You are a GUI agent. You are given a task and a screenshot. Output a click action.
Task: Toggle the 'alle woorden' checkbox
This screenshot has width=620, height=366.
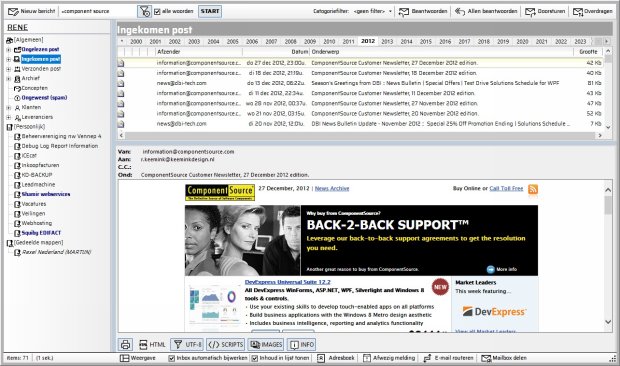point(157,11)
